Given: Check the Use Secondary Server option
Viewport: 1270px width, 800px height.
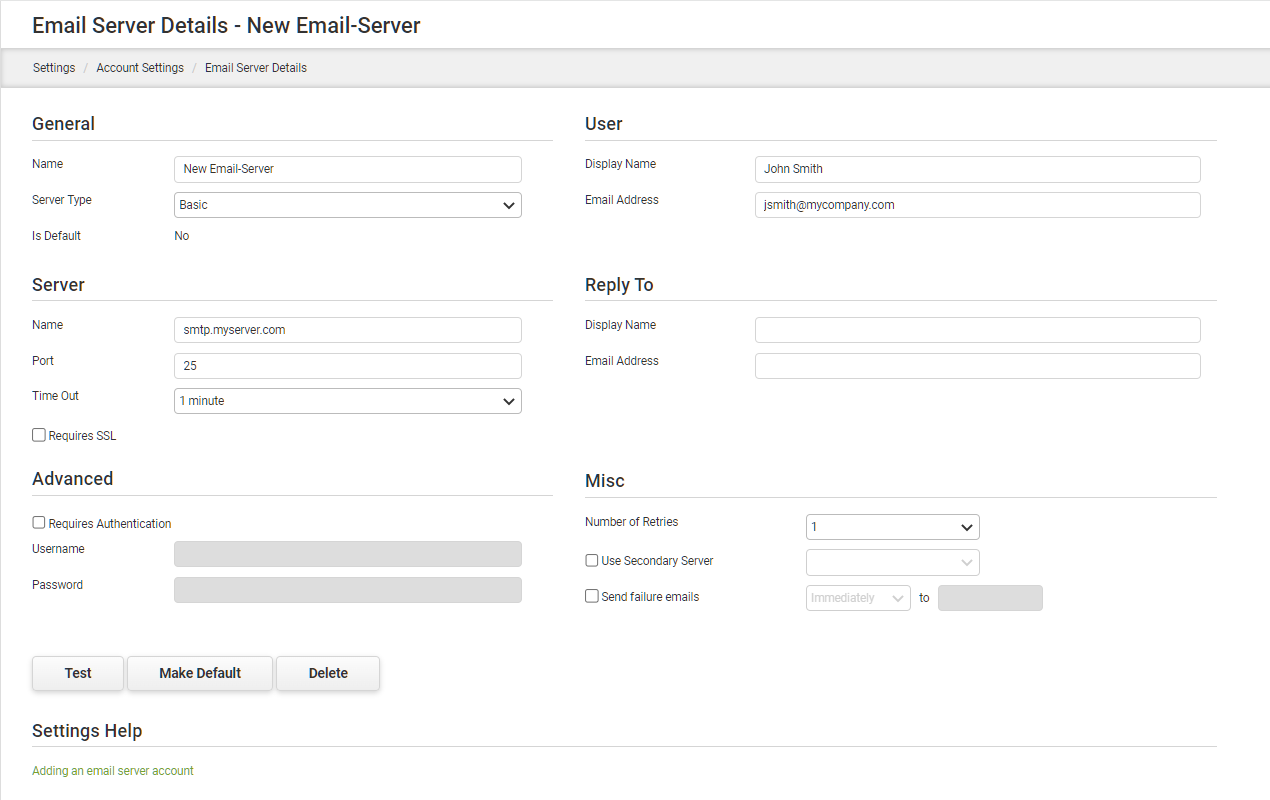Looking at the screenshot, I should point(592,561).
